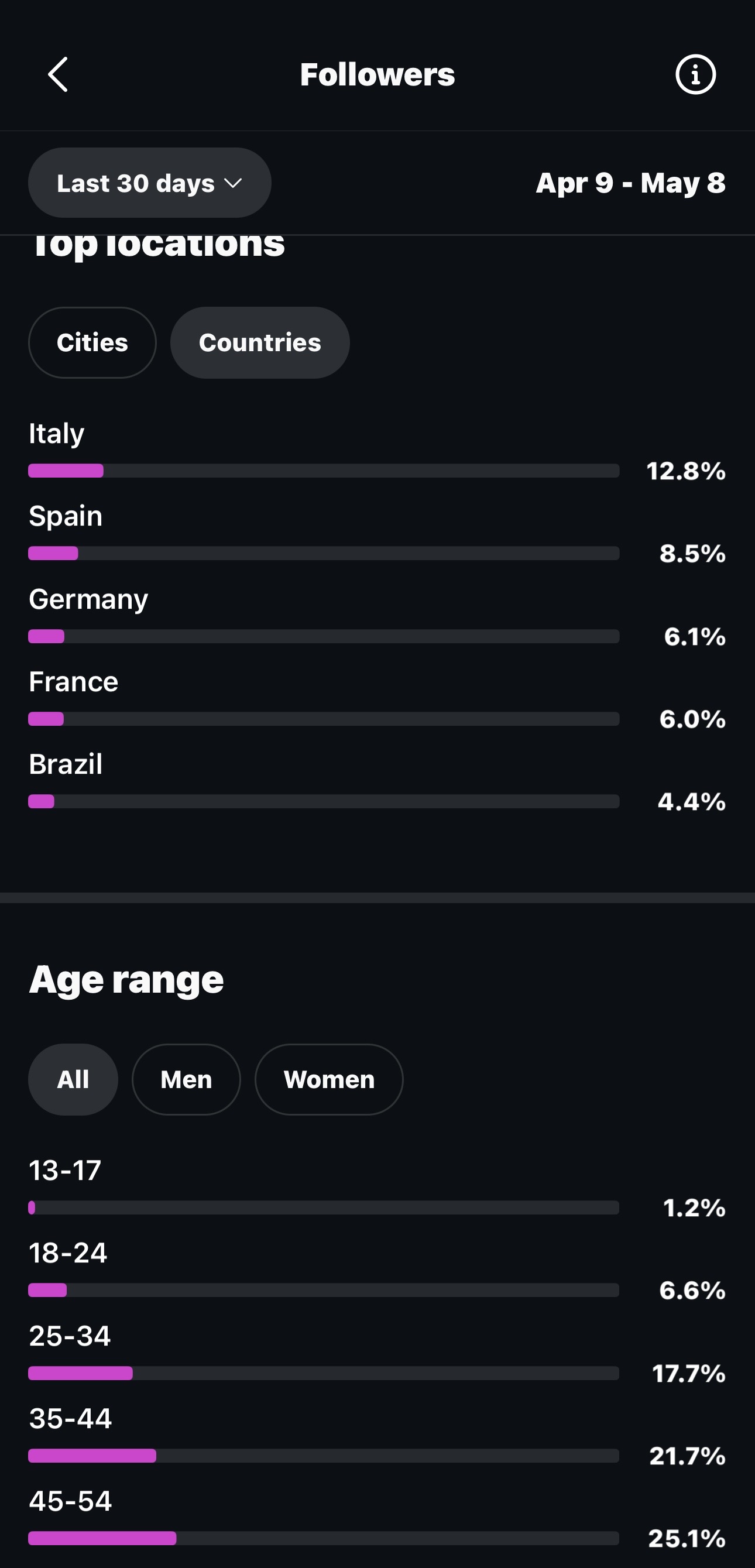
Task: Expand the Last 30 days chevron
Action: click(x=233, y=183)
